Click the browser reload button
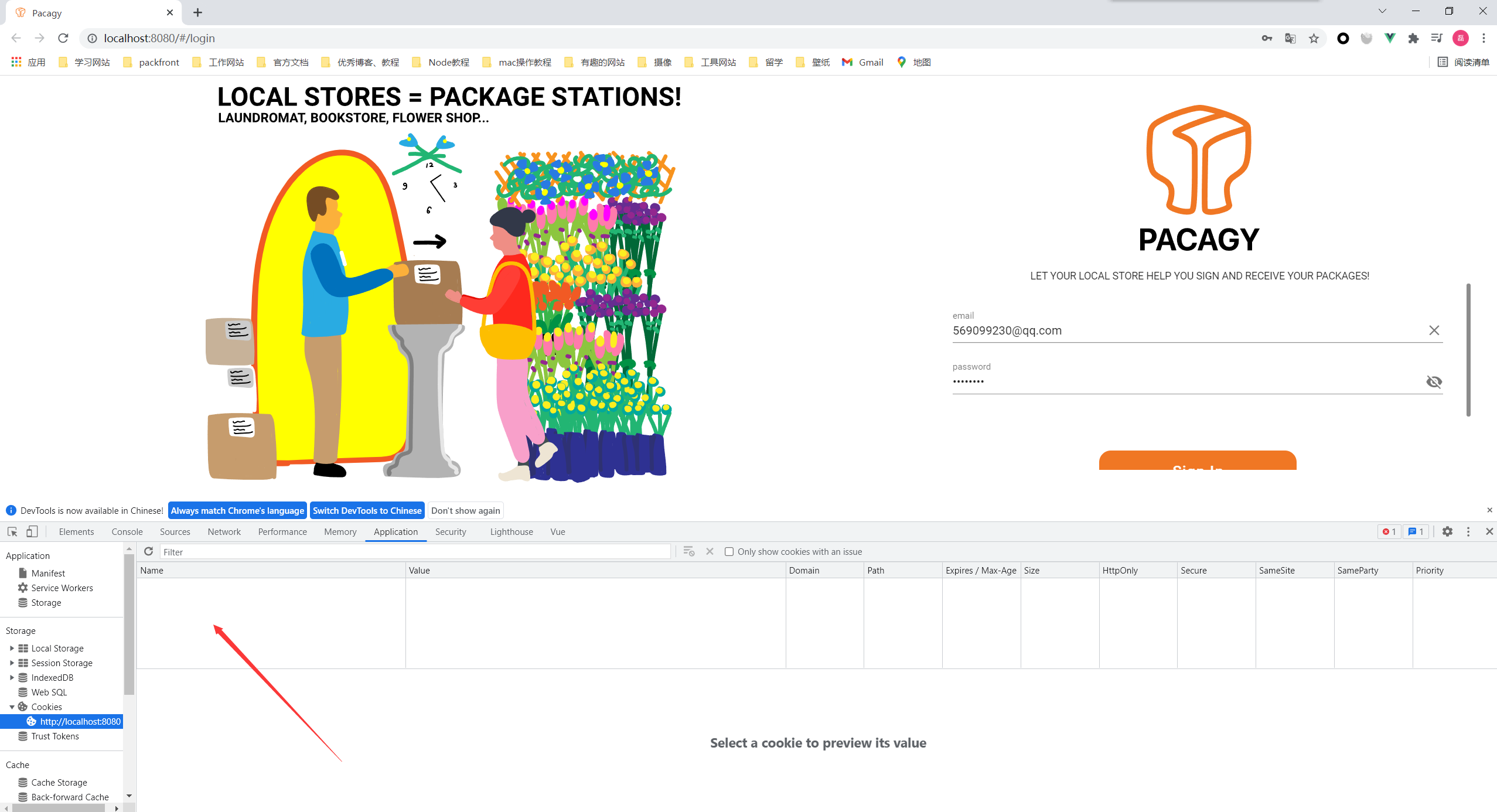The height and width of the screenshot is (812, 1497). click(63, 38)
